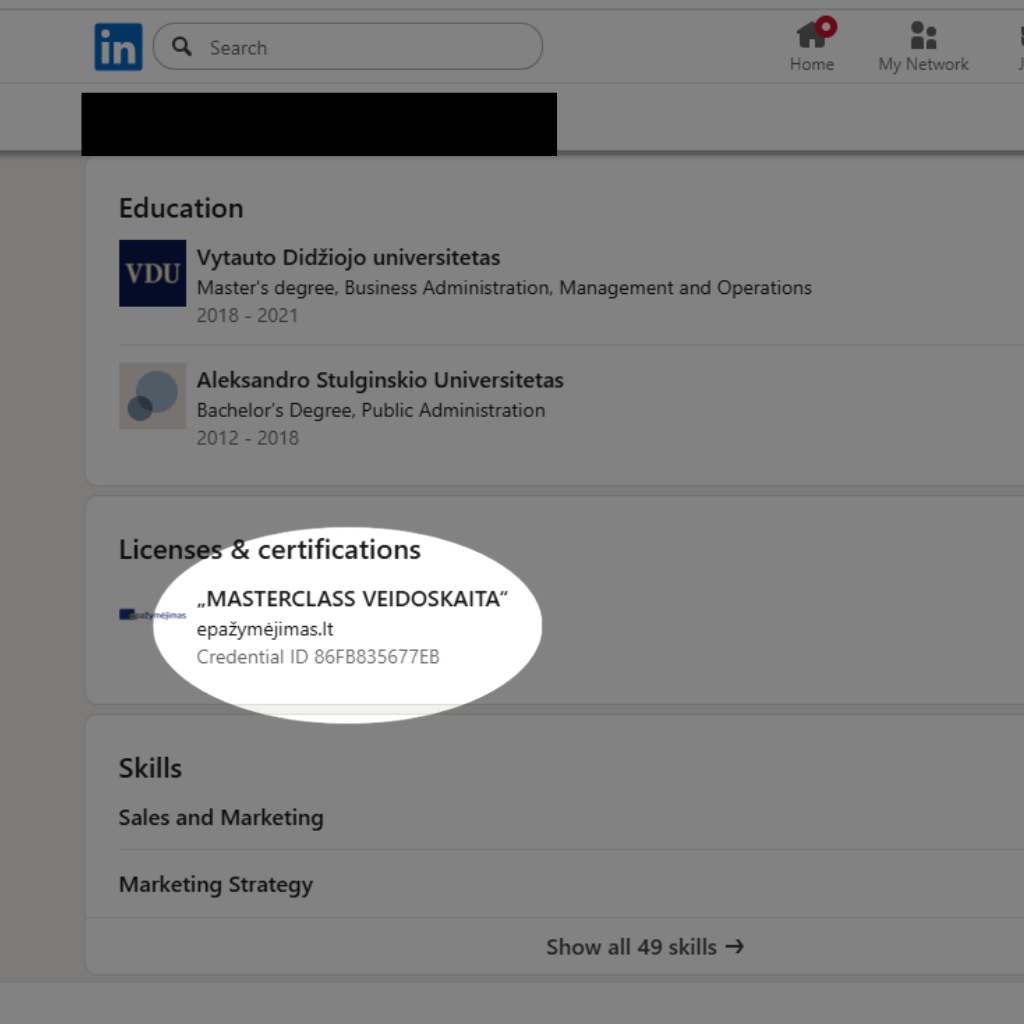This screenshot has height=1024, width=1024.
Task: Click the VDU university logo
Action: 152,273
